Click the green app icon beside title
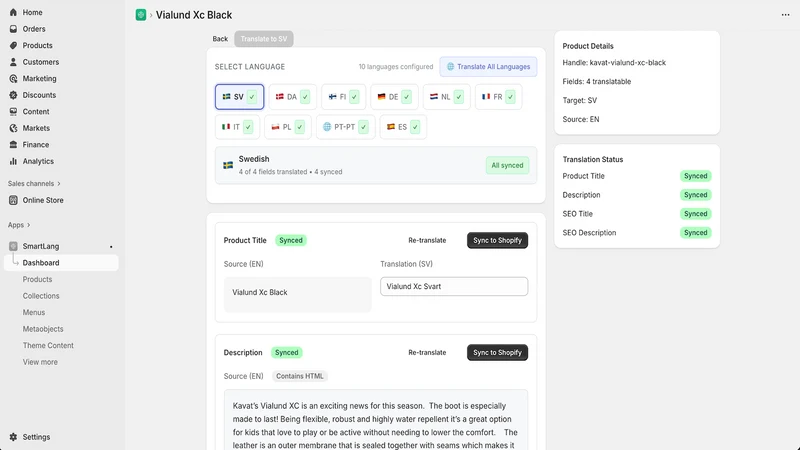This screenshot has width=800, height=450. [x=141, y=15]
